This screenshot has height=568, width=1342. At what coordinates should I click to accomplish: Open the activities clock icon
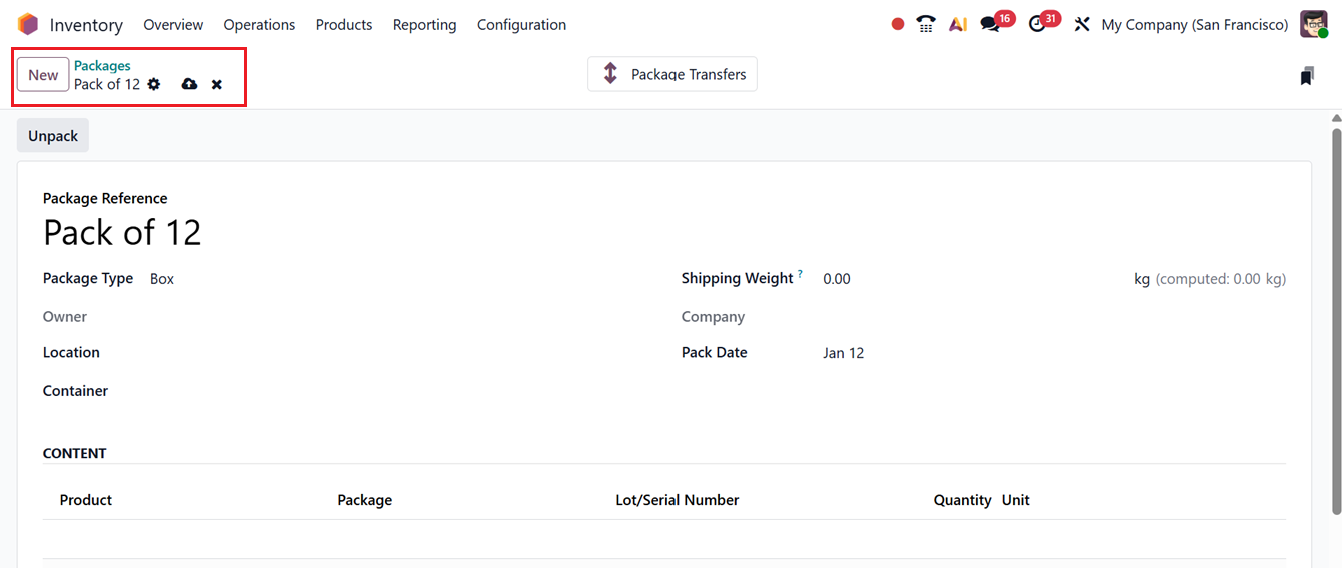point(1037,24)
